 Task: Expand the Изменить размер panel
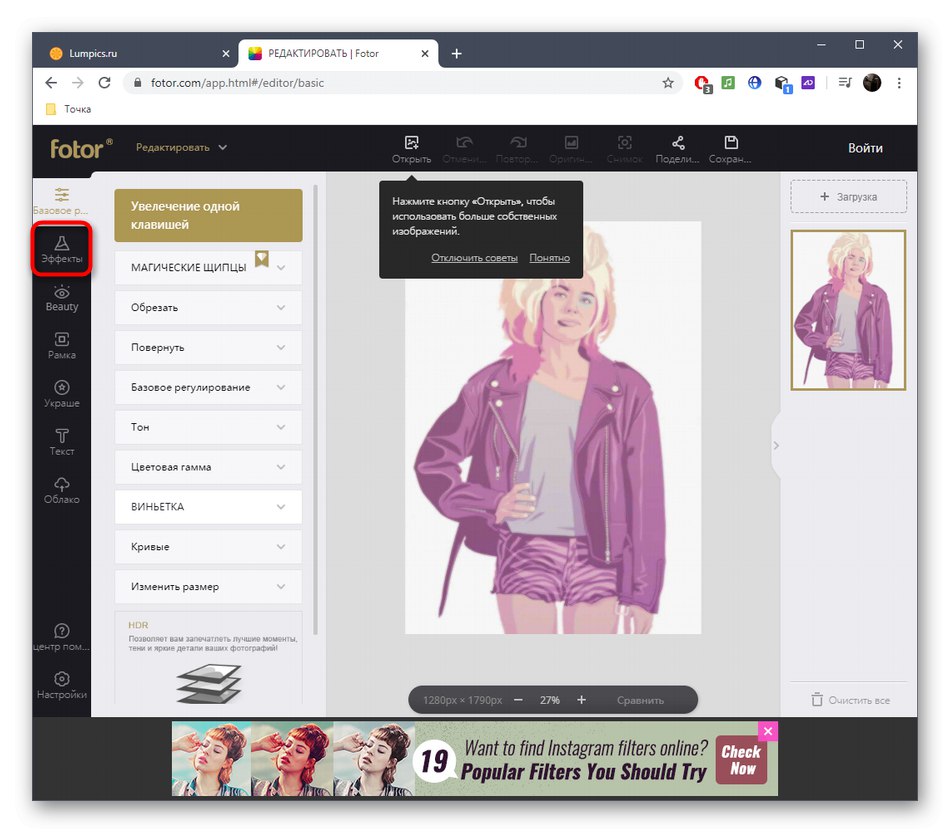208,586
